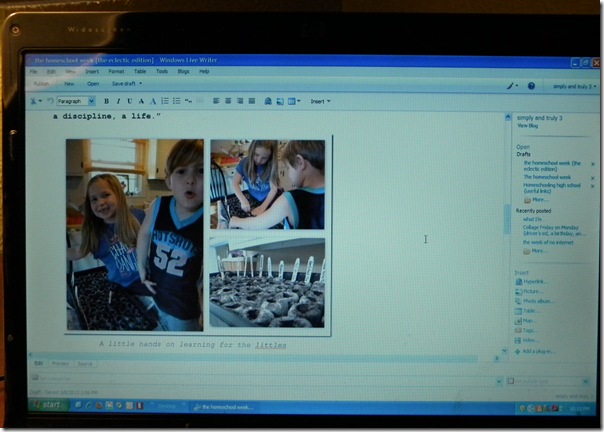Click the font color A icon
The width and height of the screenshot is (604, 432).
(x=141, y=101)
